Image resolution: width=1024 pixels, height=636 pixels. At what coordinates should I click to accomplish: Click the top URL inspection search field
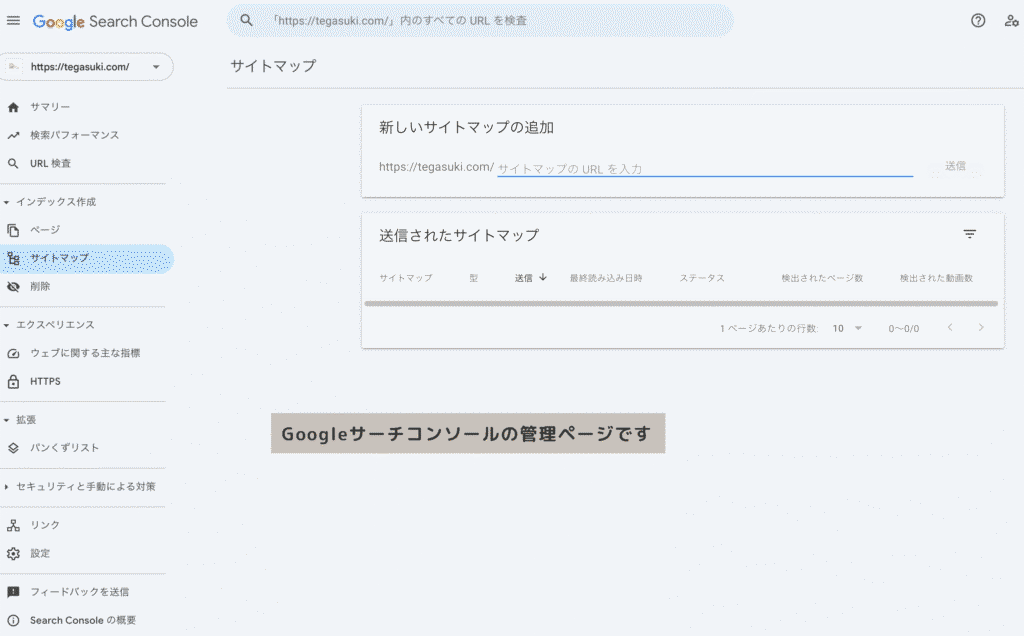[481, 20]
